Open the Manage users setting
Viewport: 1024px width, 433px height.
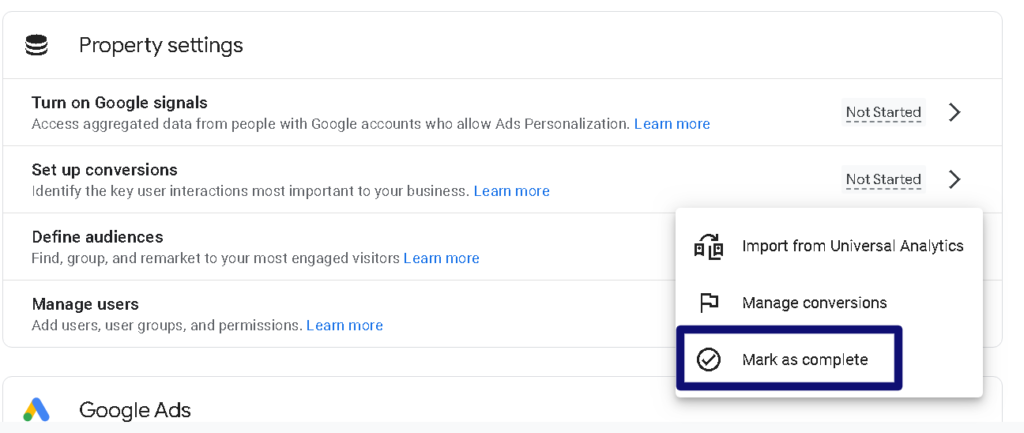340,314
